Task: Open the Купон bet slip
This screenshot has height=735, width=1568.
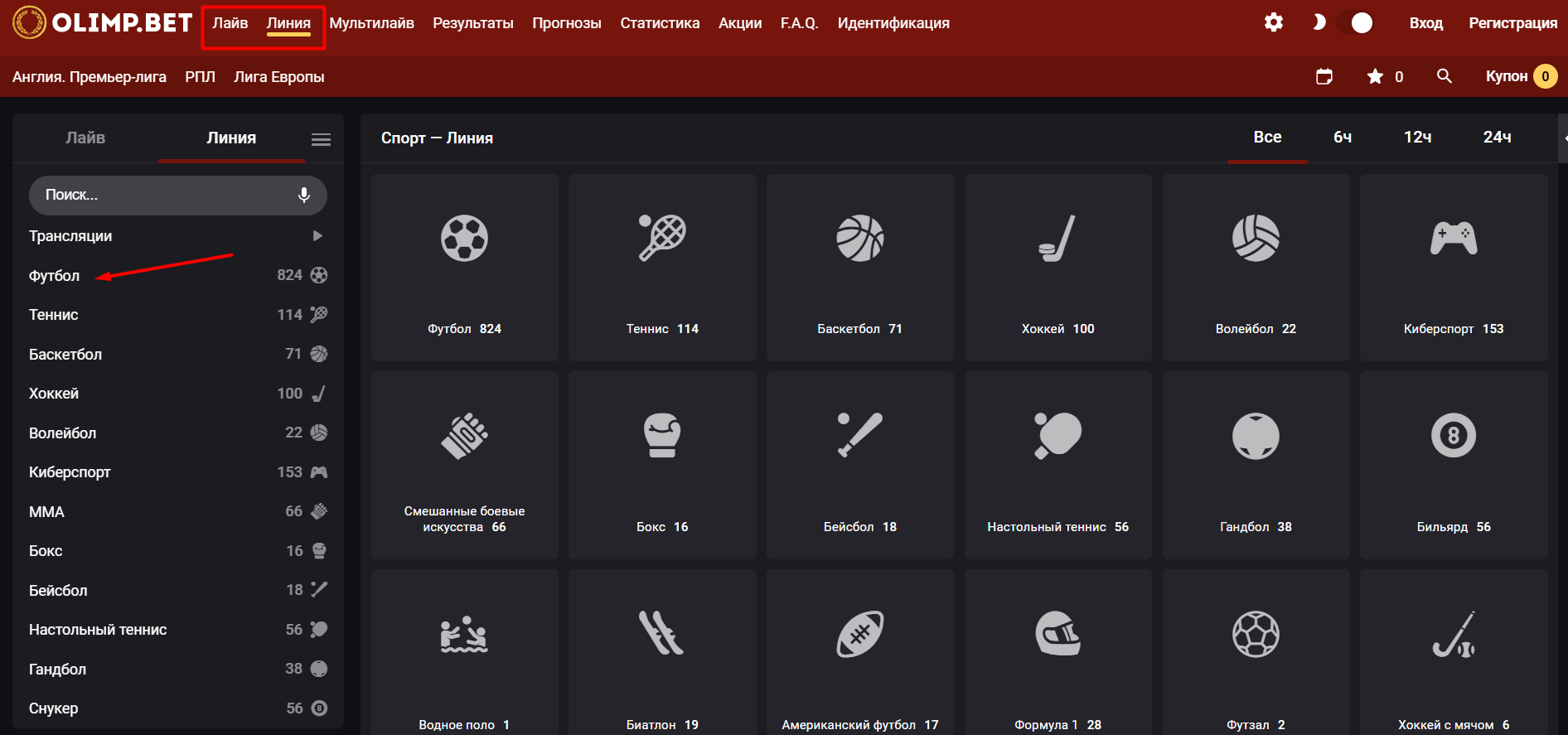Action: pyautogui.click(x=1520, y=76)
